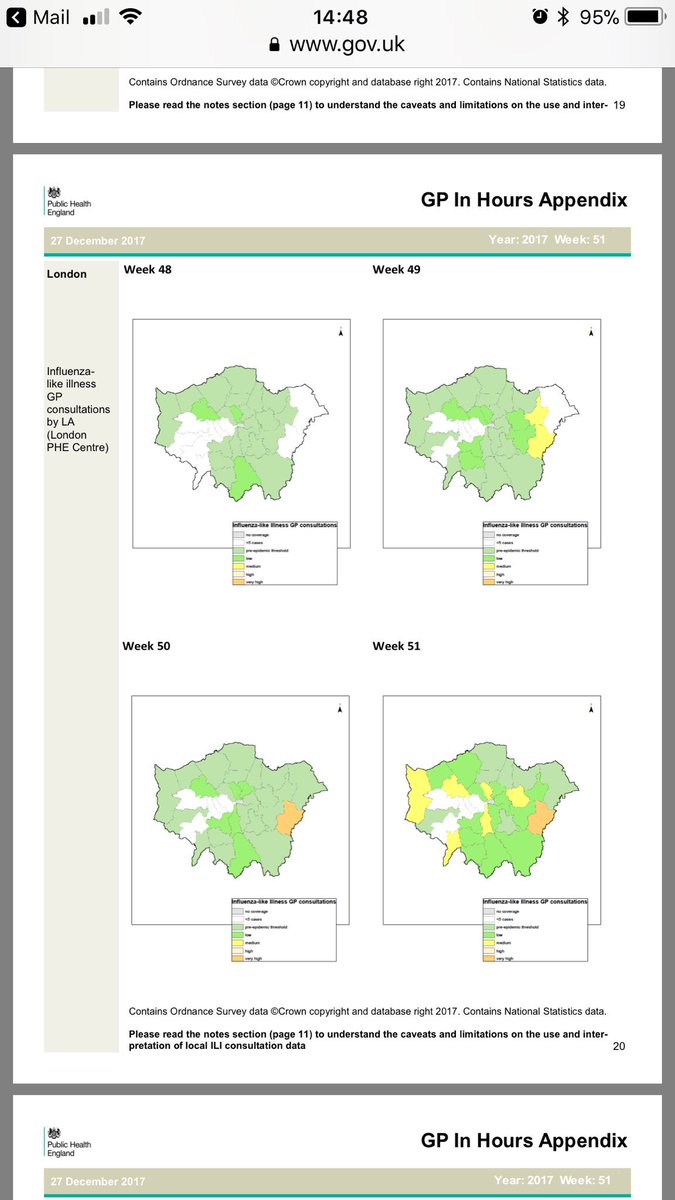
Task: Tap the Week 48 London map
Action: (x=242, y=433)
